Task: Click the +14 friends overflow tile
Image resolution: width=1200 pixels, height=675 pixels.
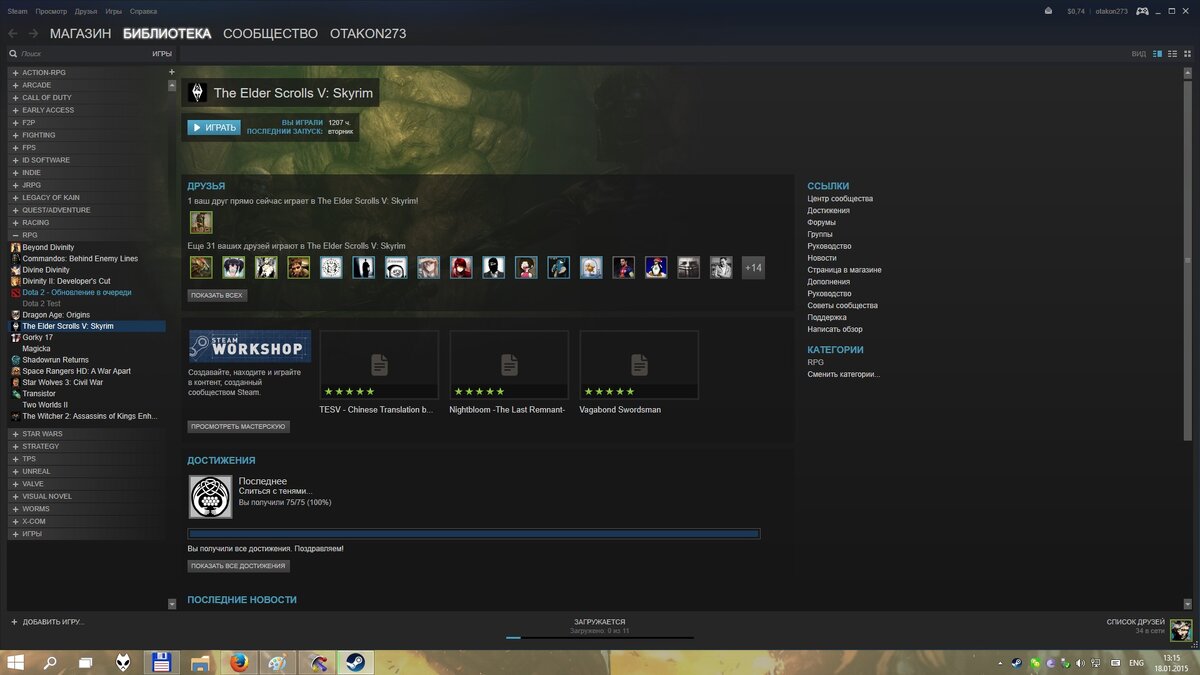Action: [753, 267]
